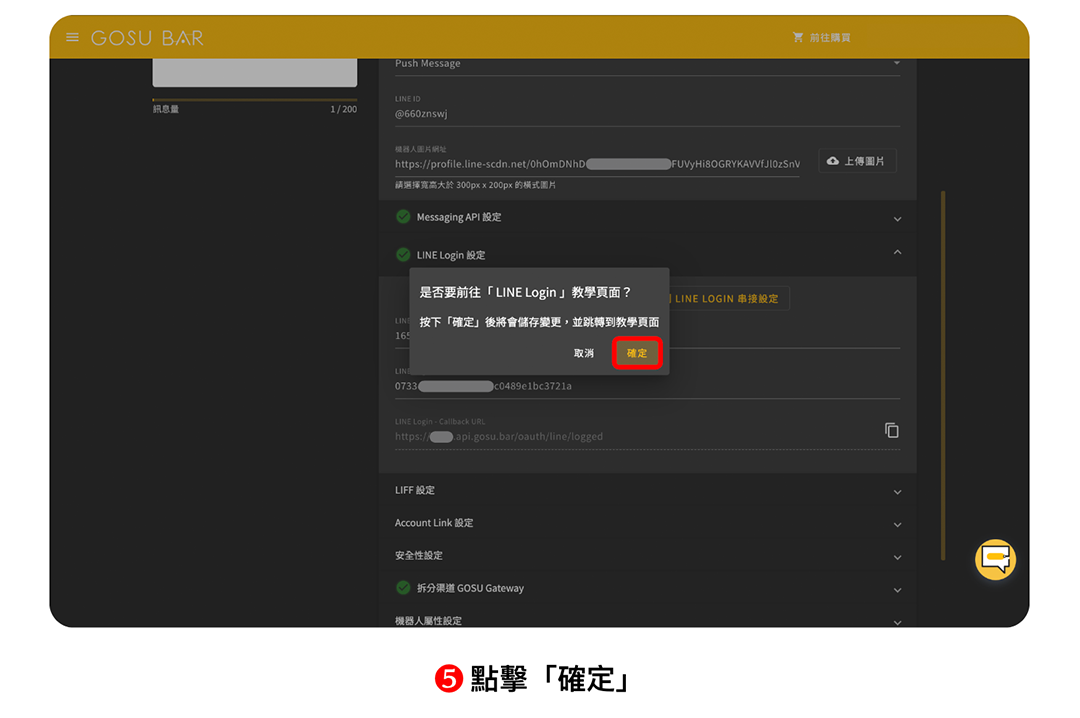Screen dimensions: 1080x718
Task: Click the GOSU BAR logo
Action: (147, 38)
